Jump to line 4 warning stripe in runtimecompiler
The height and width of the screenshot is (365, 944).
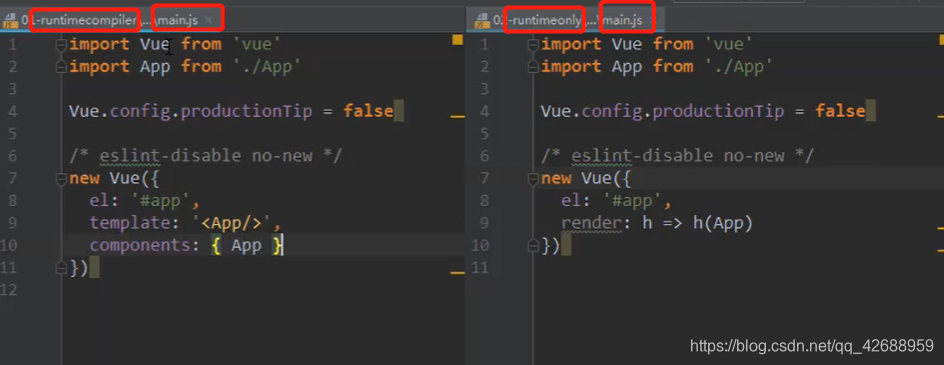point(458,116)
